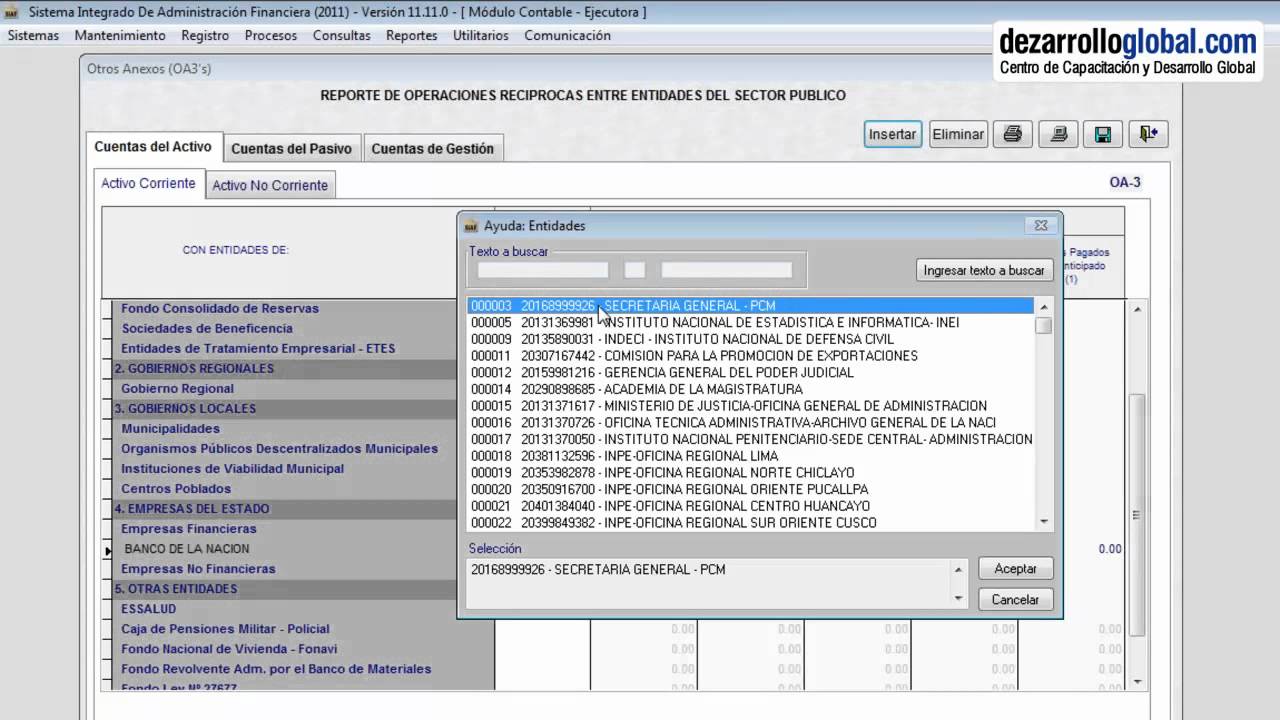Switch to Cuentas del Activo tab
This screenshot has height=720, width=1280.
pos(153,147)
